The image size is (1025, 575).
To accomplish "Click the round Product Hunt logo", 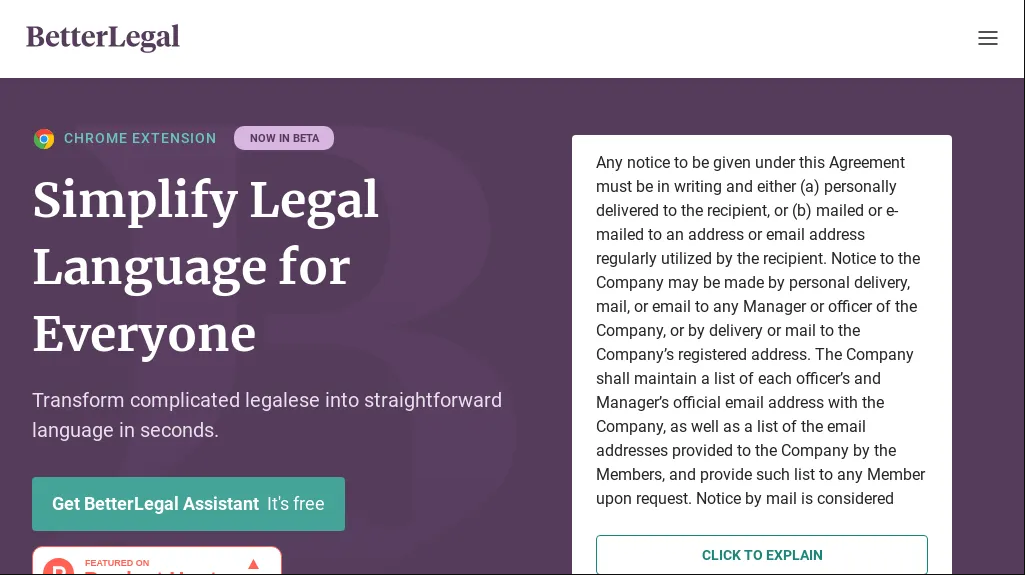I will tap(58, 568).
